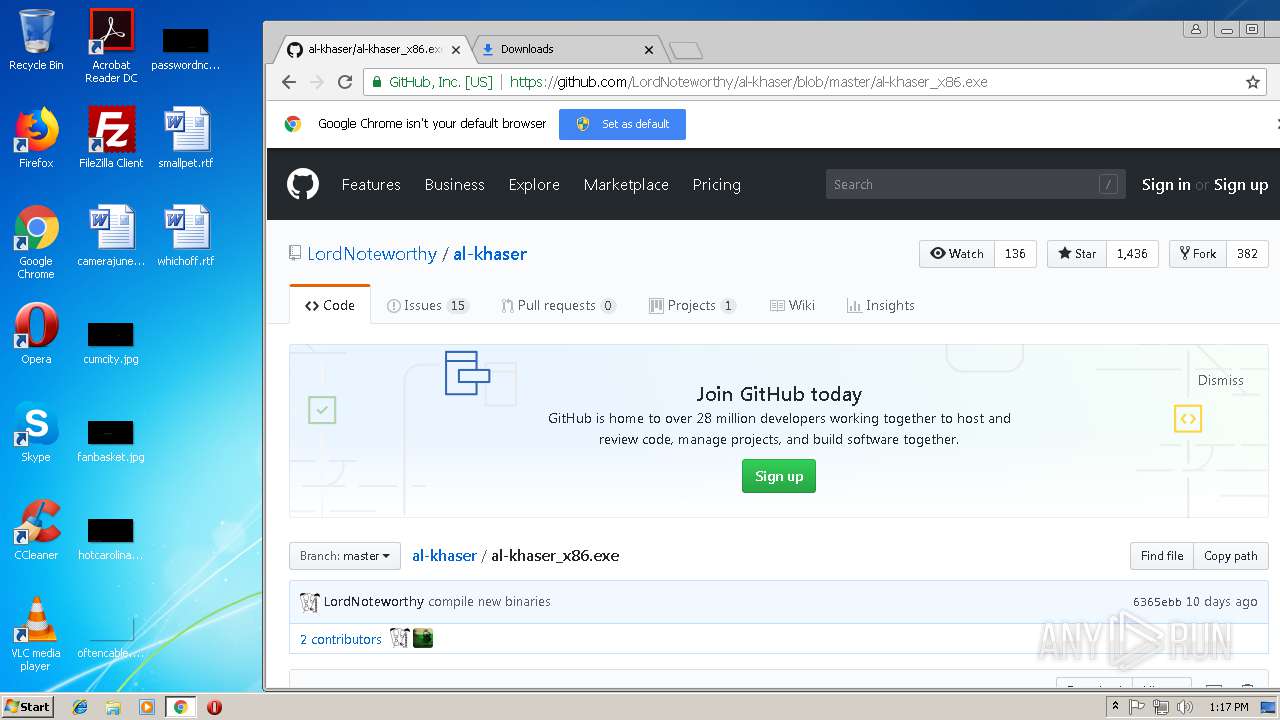Select the al-khaser_x86.exe browser tab
This screenshot has height=720, width=1280.
(x=374, y=49)
